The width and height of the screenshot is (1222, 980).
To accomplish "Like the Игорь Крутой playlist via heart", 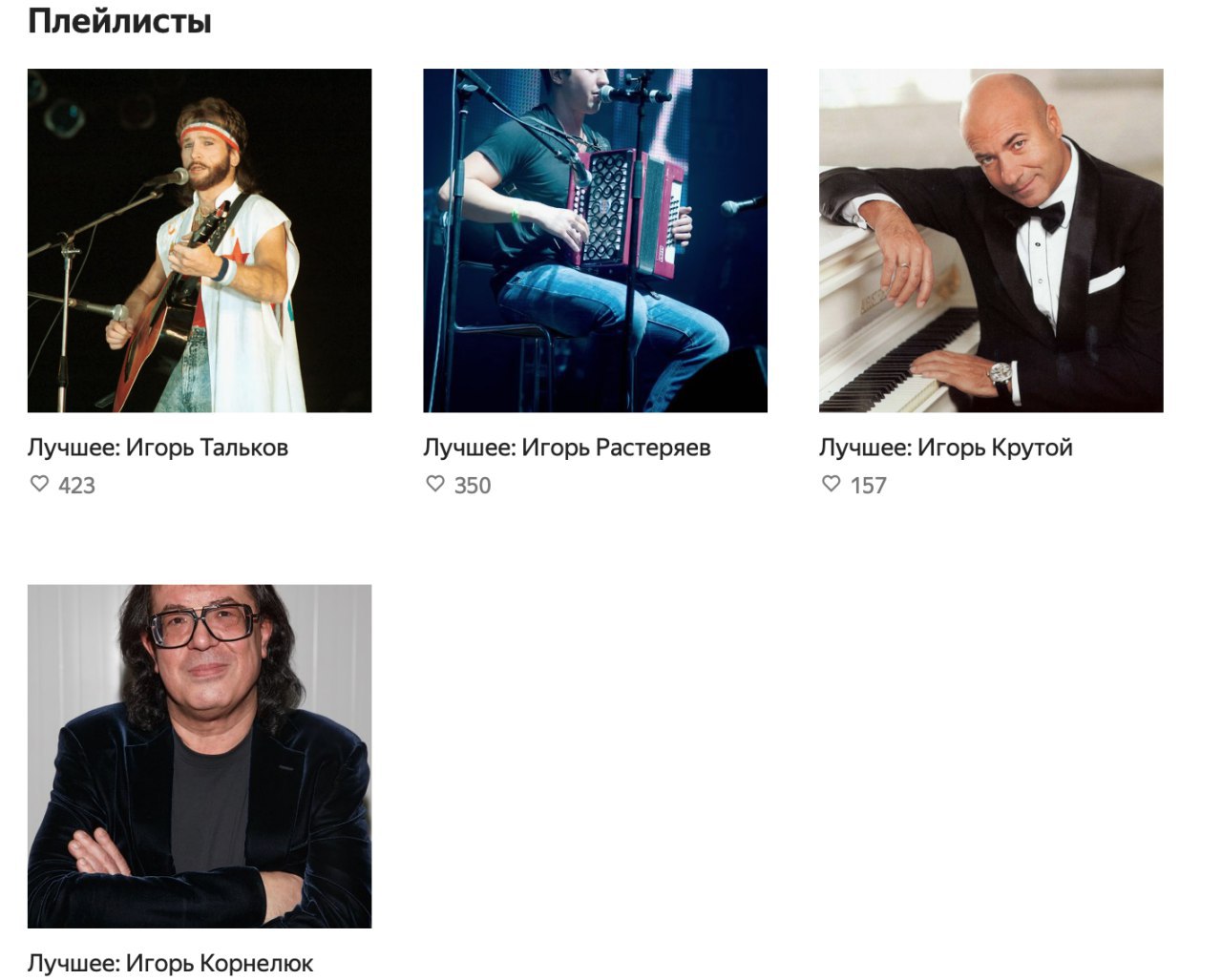I will pos(832,484).
